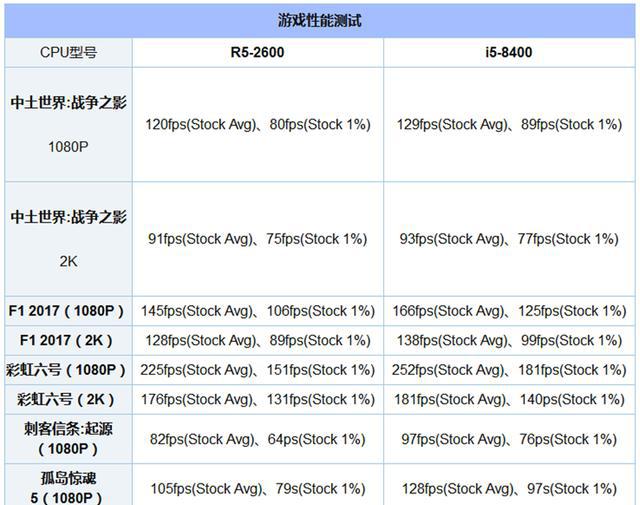Click the R5-2600 column header

coord(258,53)
